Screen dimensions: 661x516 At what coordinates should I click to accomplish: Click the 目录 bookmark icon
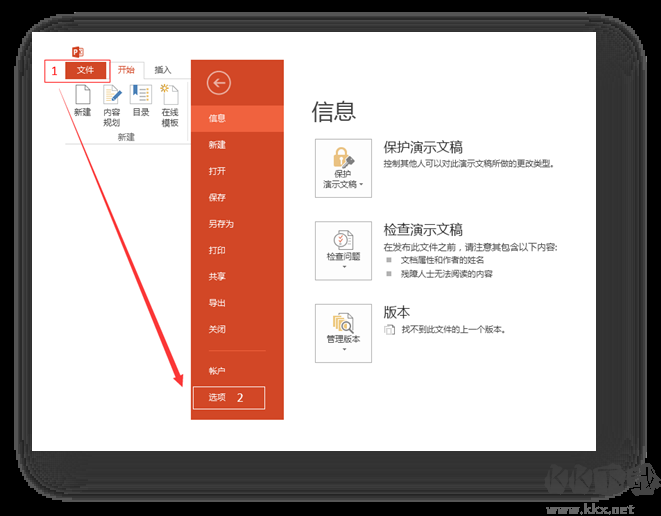click(141, 94)
